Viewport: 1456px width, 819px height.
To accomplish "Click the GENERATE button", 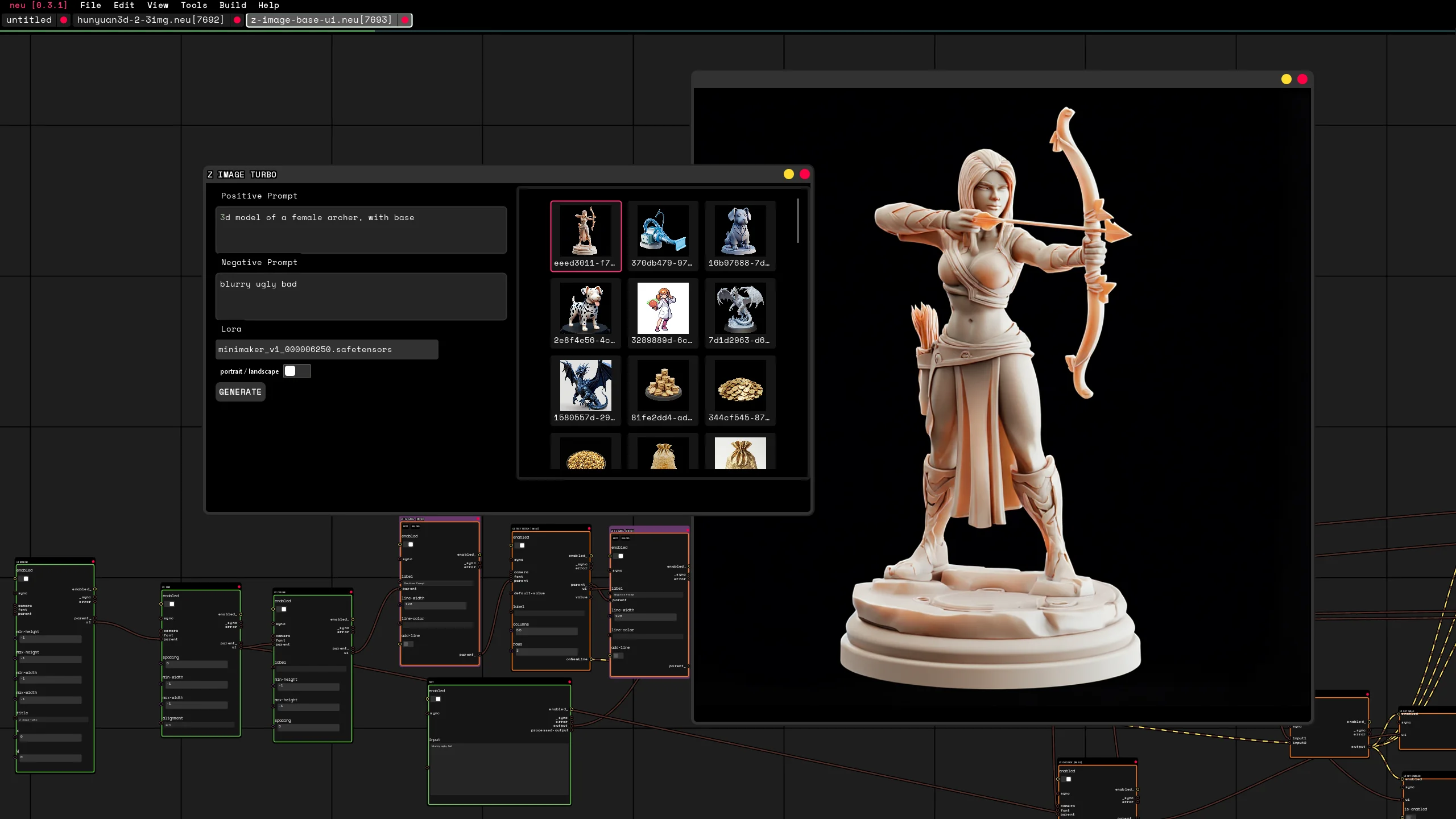I will click(240, 392).
